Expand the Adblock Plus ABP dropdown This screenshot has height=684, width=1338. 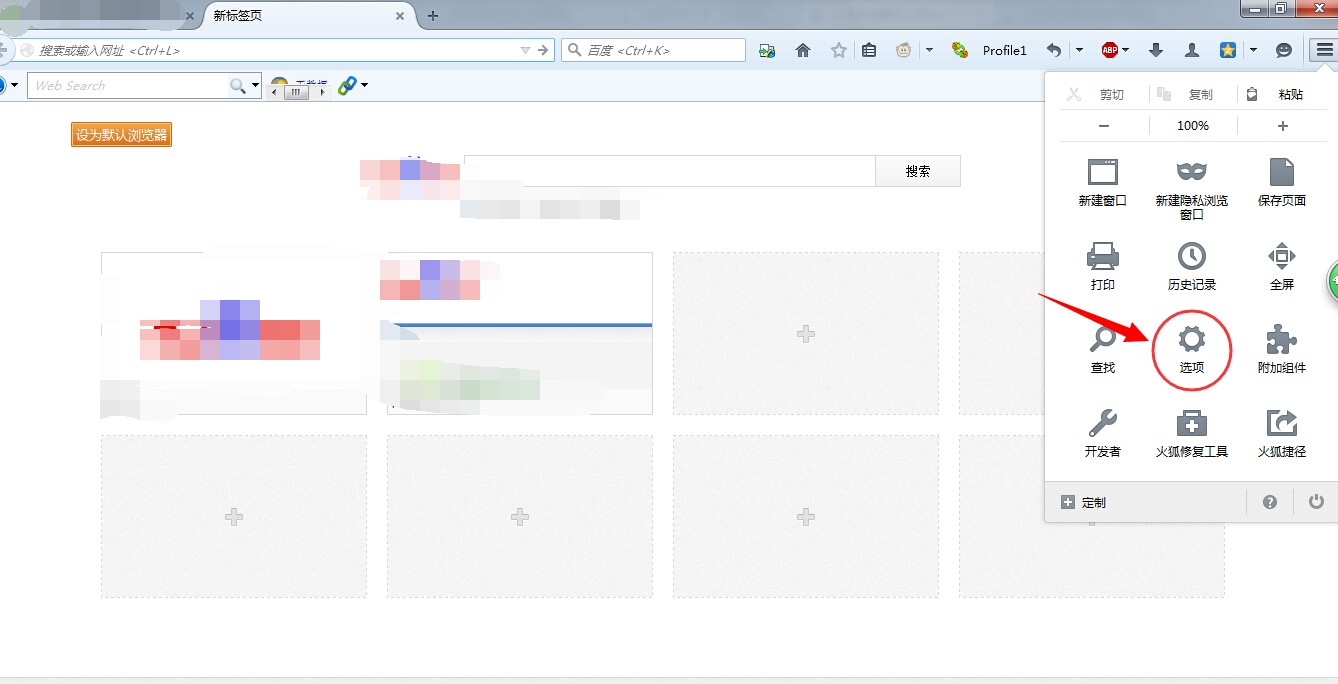pyautogui.click(x=1125, y=50)
